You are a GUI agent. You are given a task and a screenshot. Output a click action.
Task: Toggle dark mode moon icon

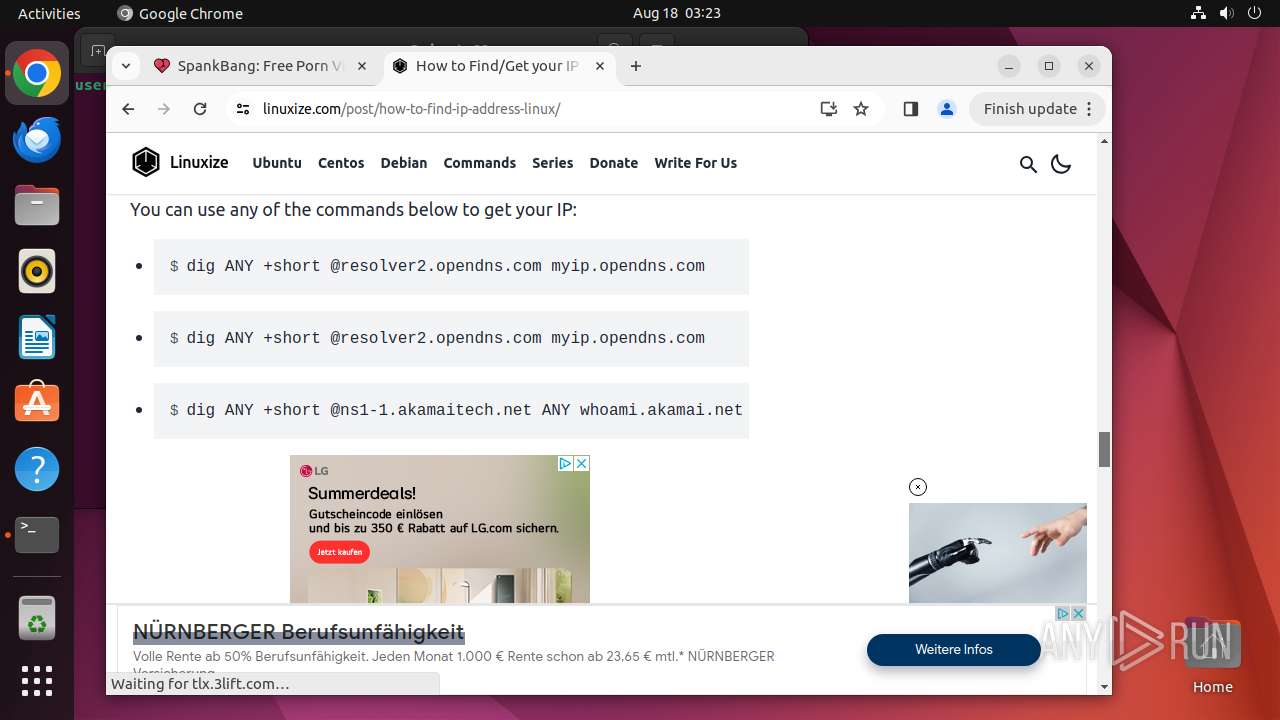pyautogui.click(x=1061, y=164)
